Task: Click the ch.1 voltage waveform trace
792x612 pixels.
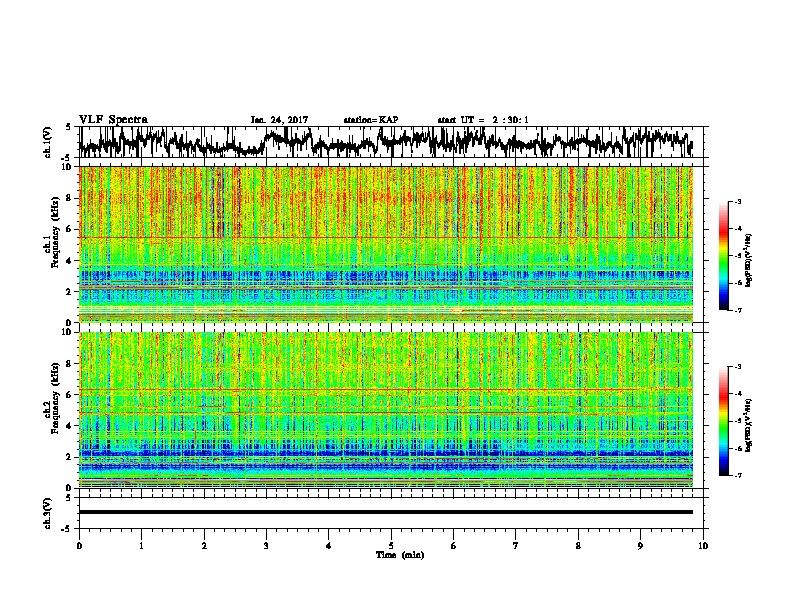Action: coord(385,142)
